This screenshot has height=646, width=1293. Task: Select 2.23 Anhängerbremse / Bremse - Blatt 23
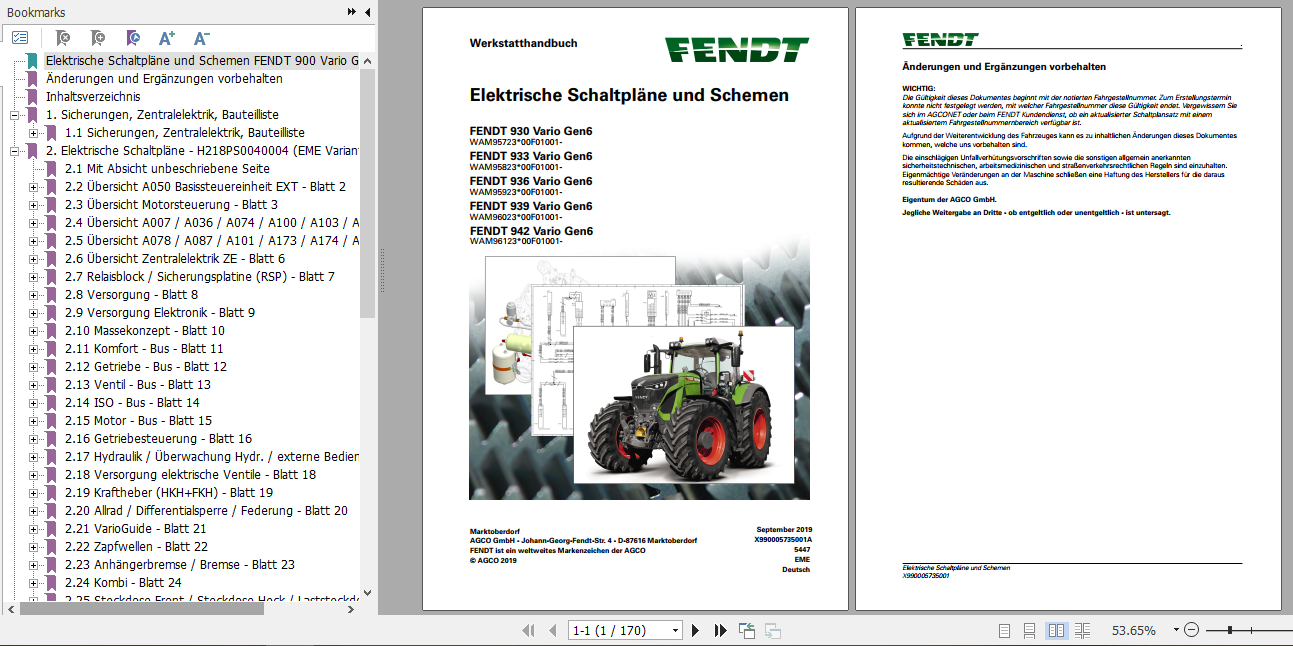[180, 565]
